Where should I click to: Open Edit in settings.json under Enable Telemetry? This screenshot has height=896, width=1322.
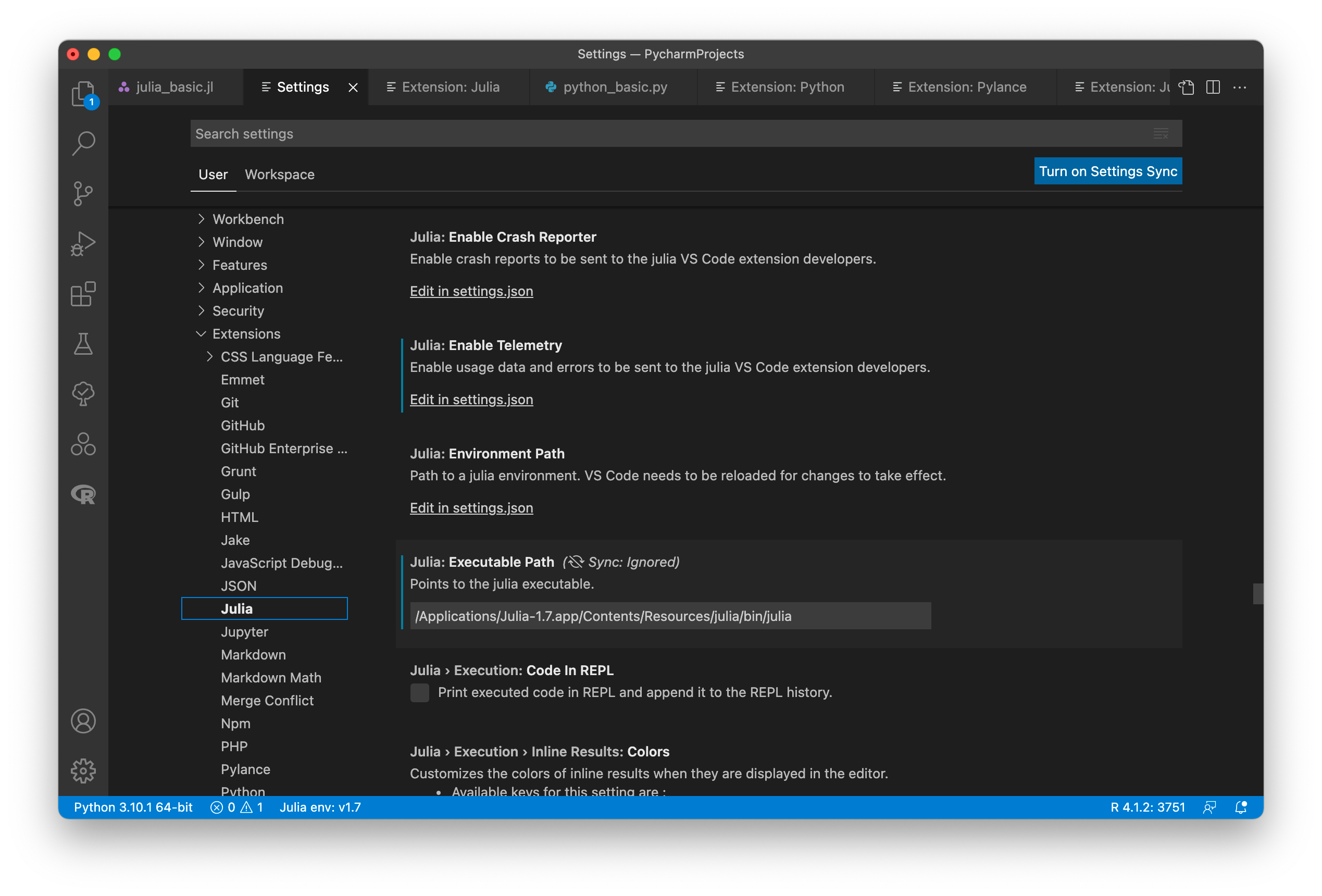point(471,400)
